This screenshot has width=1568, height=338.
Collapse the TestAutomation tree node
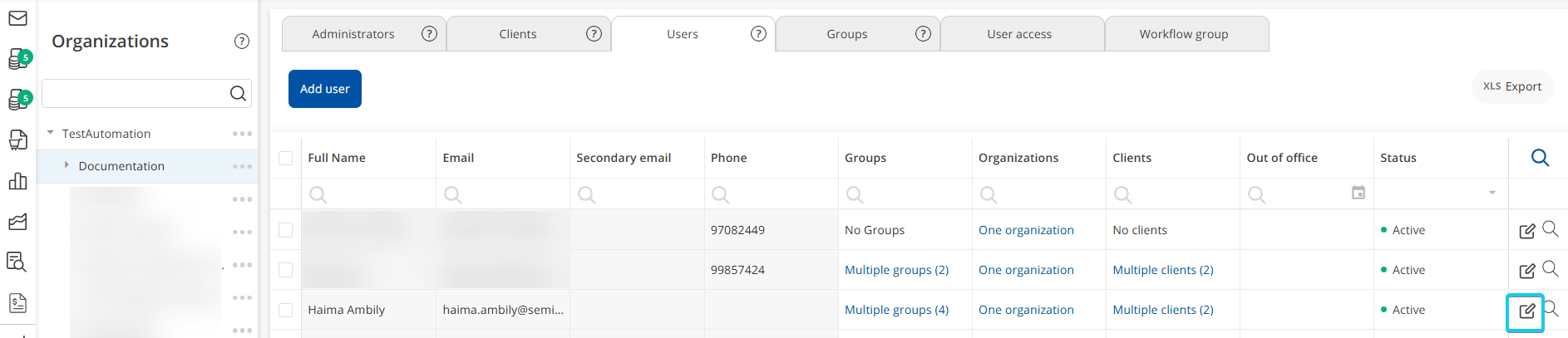pos(51,133)
